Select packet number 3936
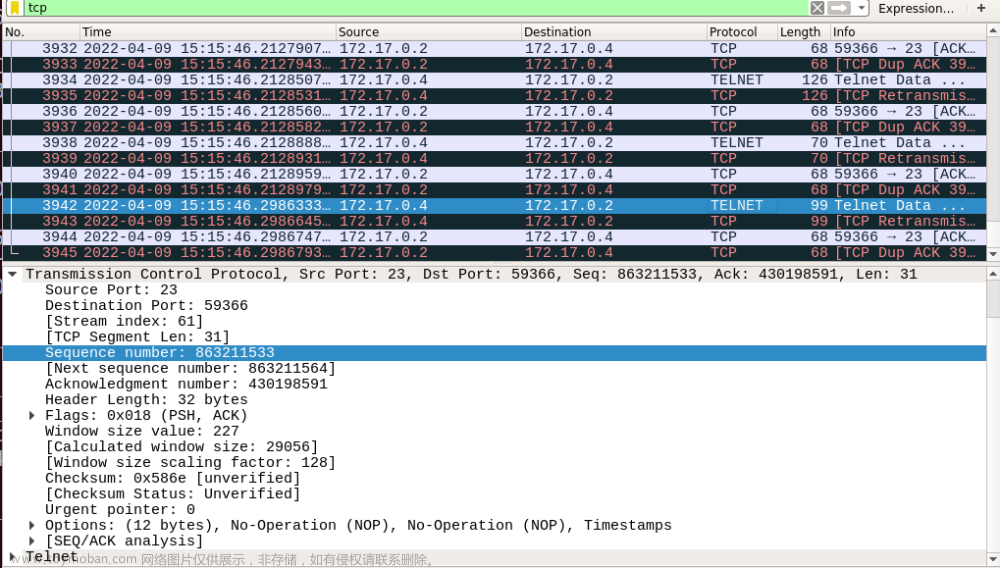 click(494, 111)
